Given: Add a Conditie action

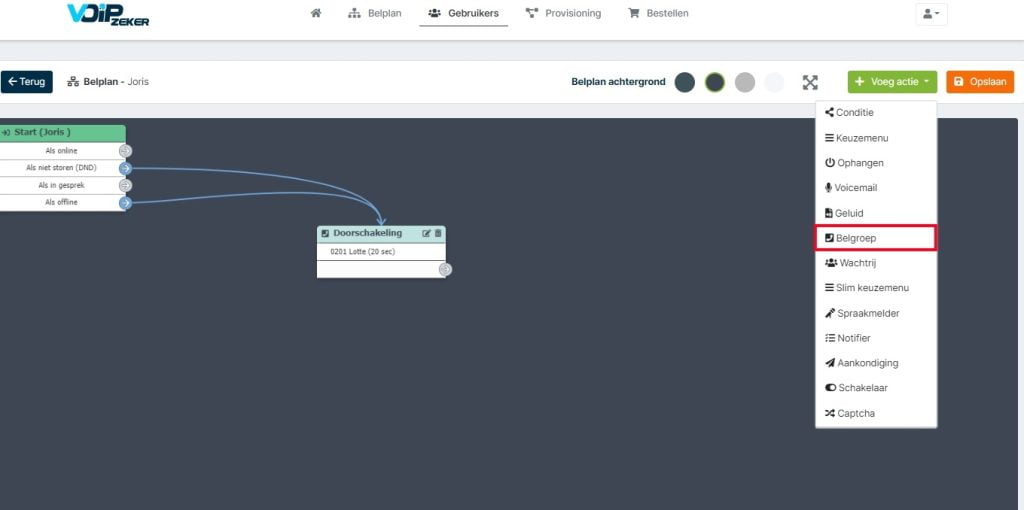Looking at the screenshot, I should tap(876, 112).
